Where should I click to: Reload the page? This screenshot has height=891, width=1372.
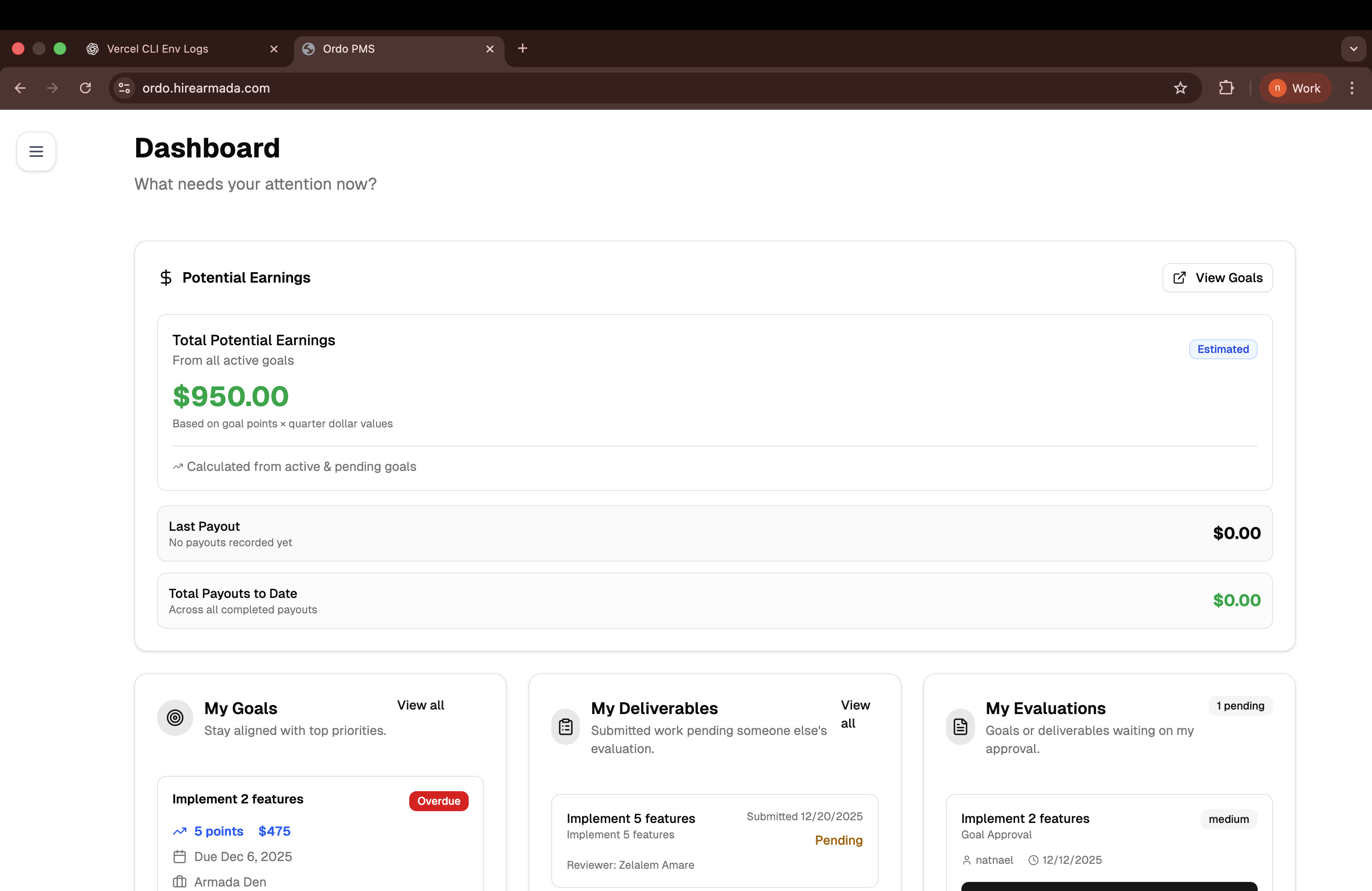click(x=85, y=88)
